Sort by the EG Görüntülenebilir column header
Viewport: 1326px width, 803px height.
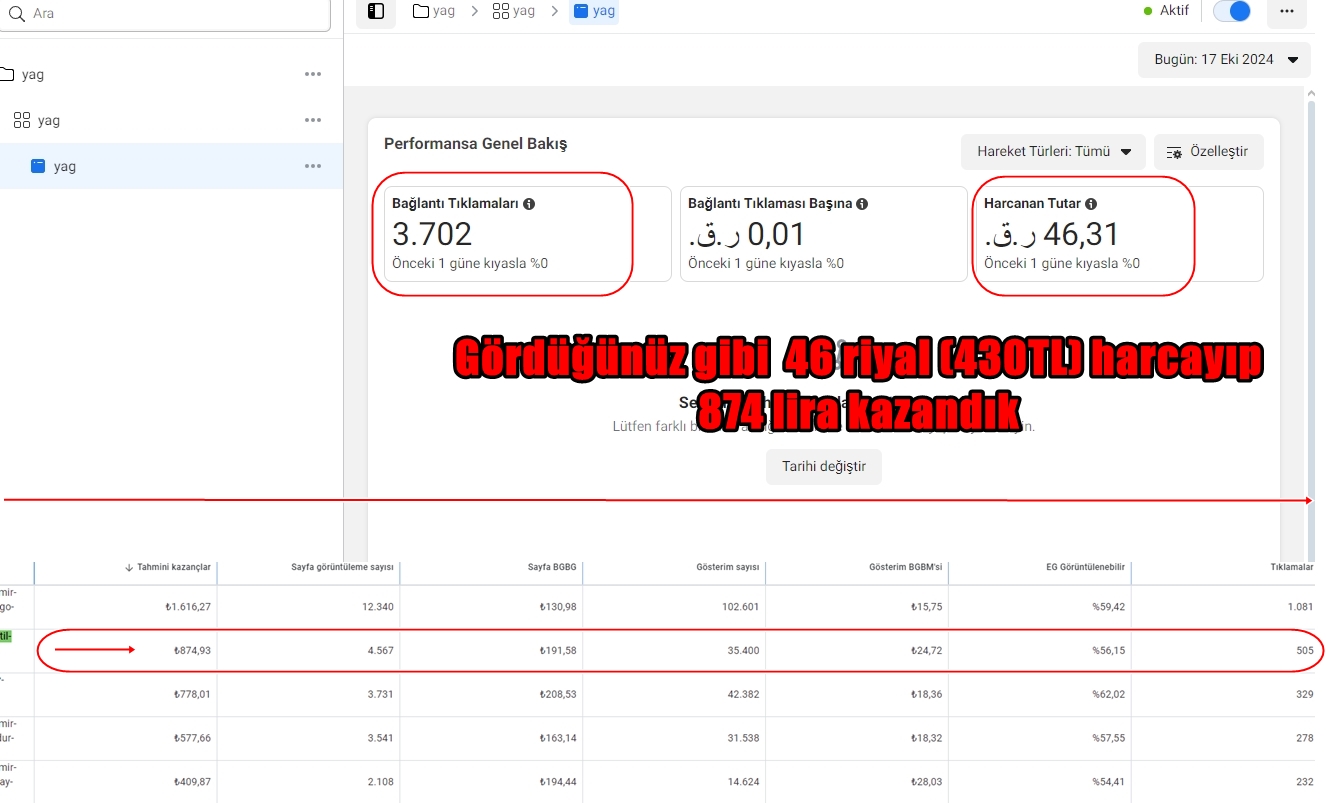(1084, 567)
